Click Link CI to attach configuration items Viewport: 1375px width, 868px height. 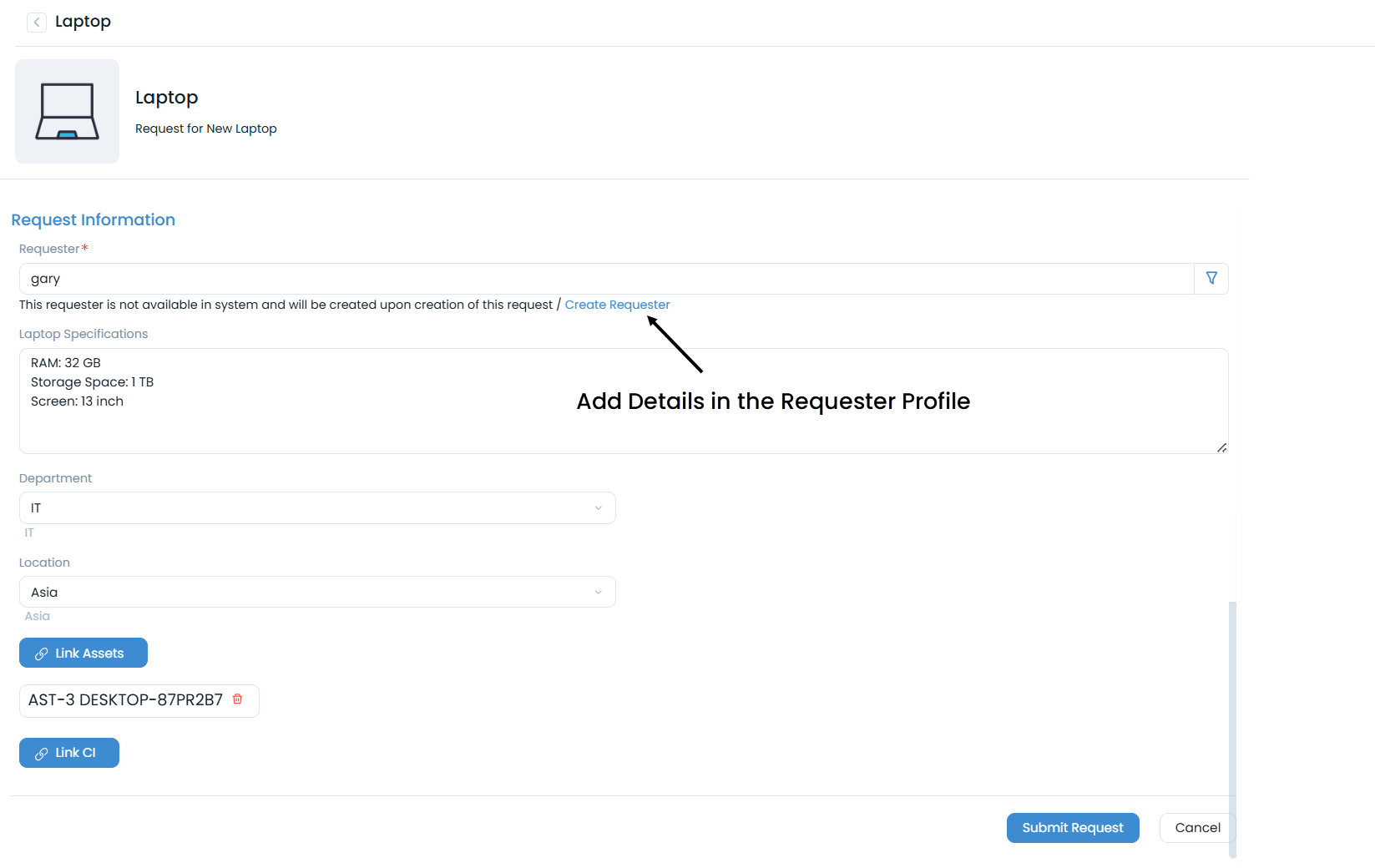coord(68,753)
